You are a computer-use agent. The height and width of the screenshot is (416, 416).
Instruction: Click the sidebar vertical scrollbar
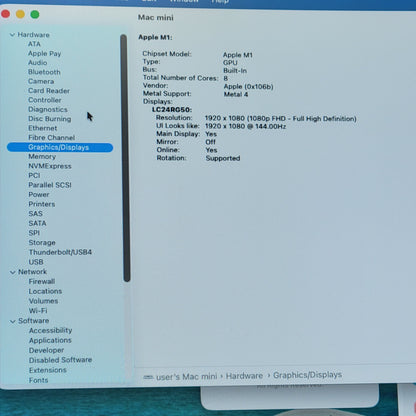[x=125, y=158]
